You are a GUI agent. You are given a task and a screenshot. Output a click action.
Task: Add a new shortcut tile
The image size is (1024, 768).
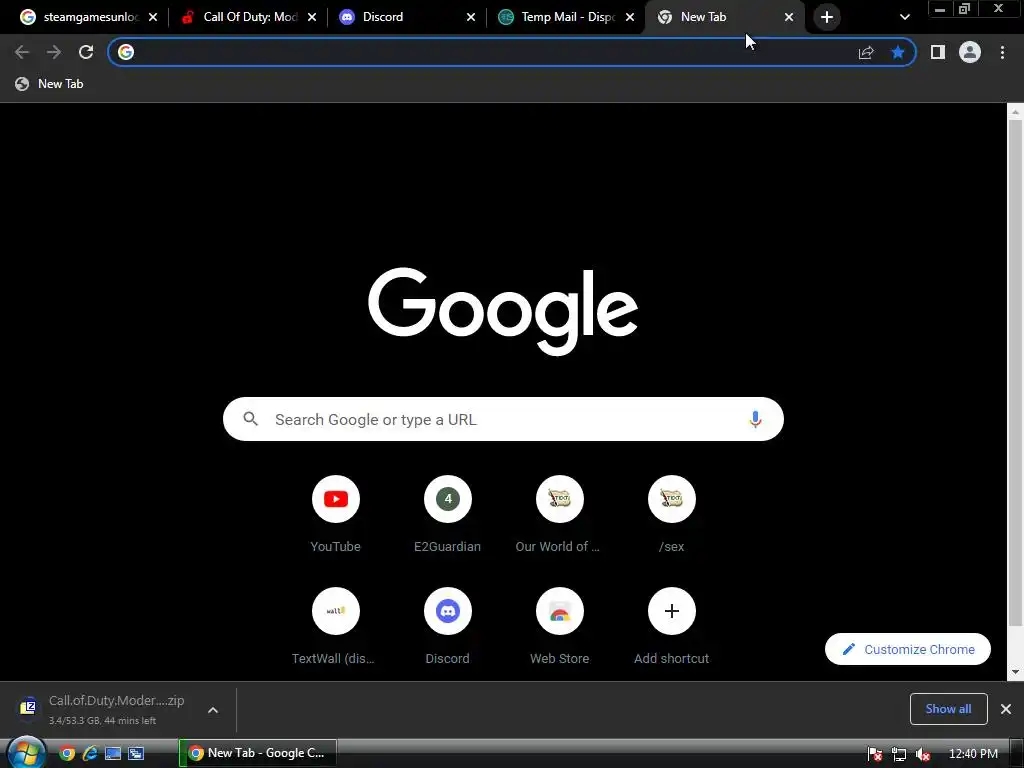tap(671, 626)
